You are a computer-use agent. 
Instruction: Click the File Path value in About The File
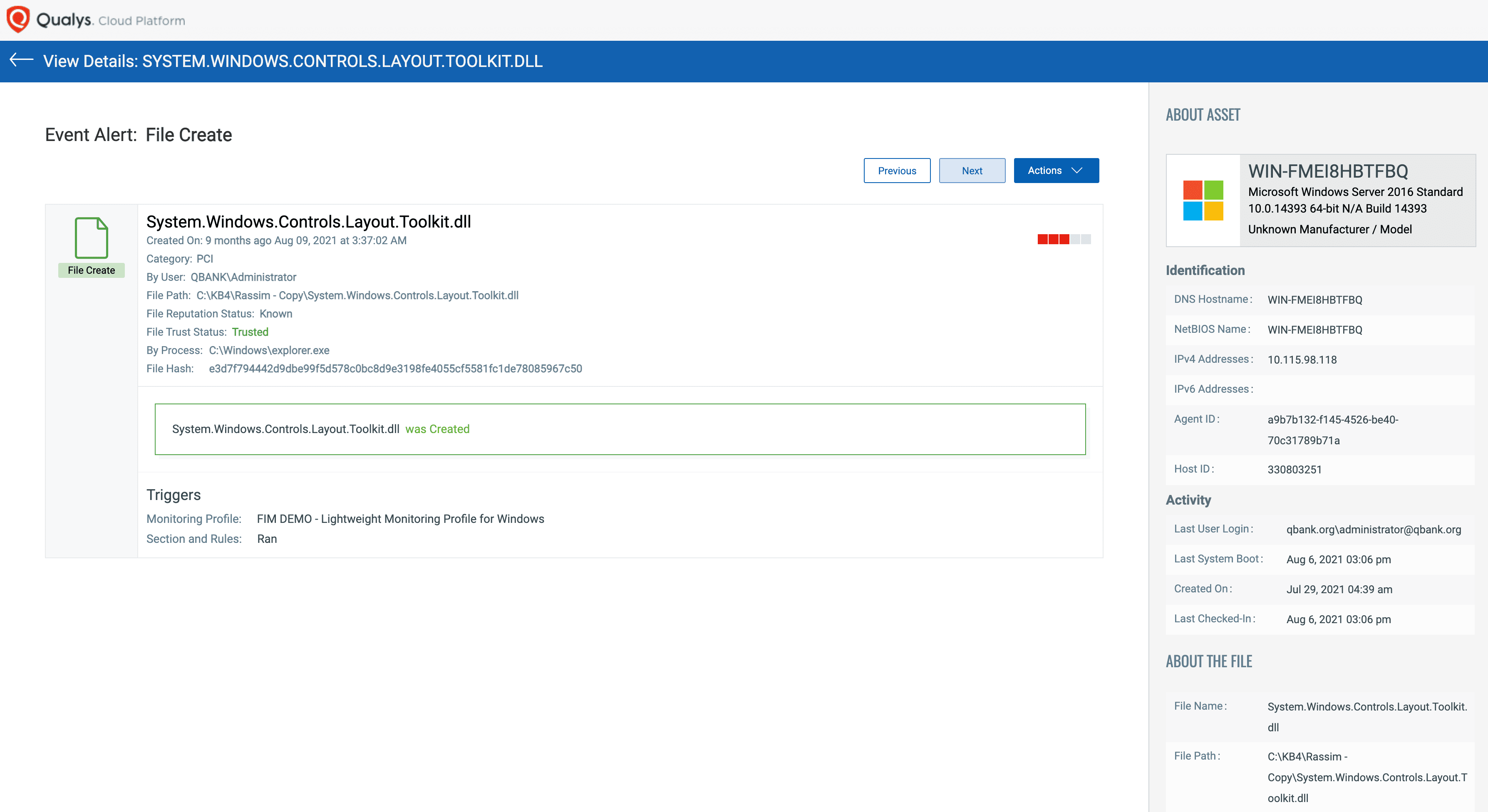point(1367,777)
